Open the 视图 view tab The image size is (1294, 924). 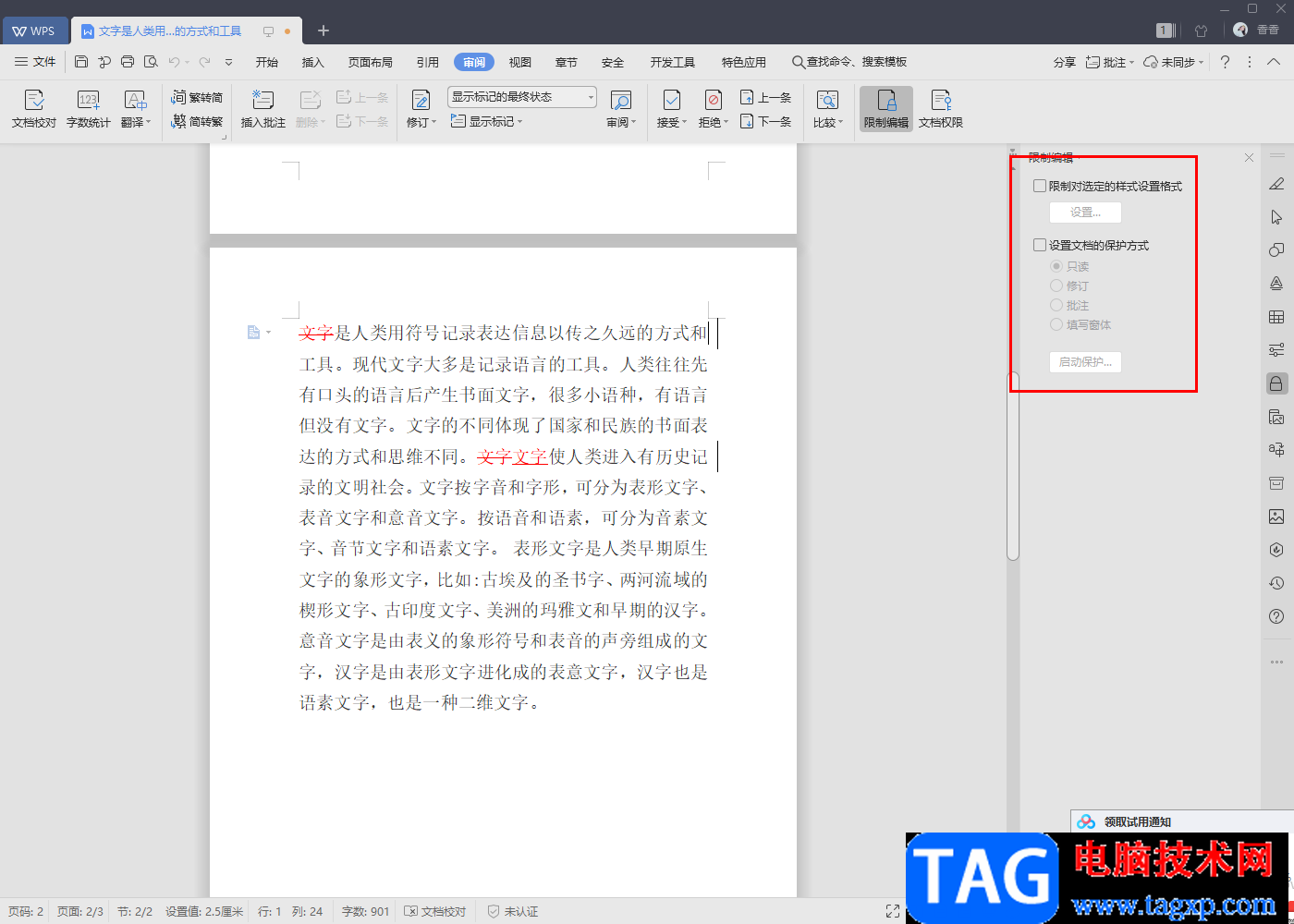click(519, 62)
